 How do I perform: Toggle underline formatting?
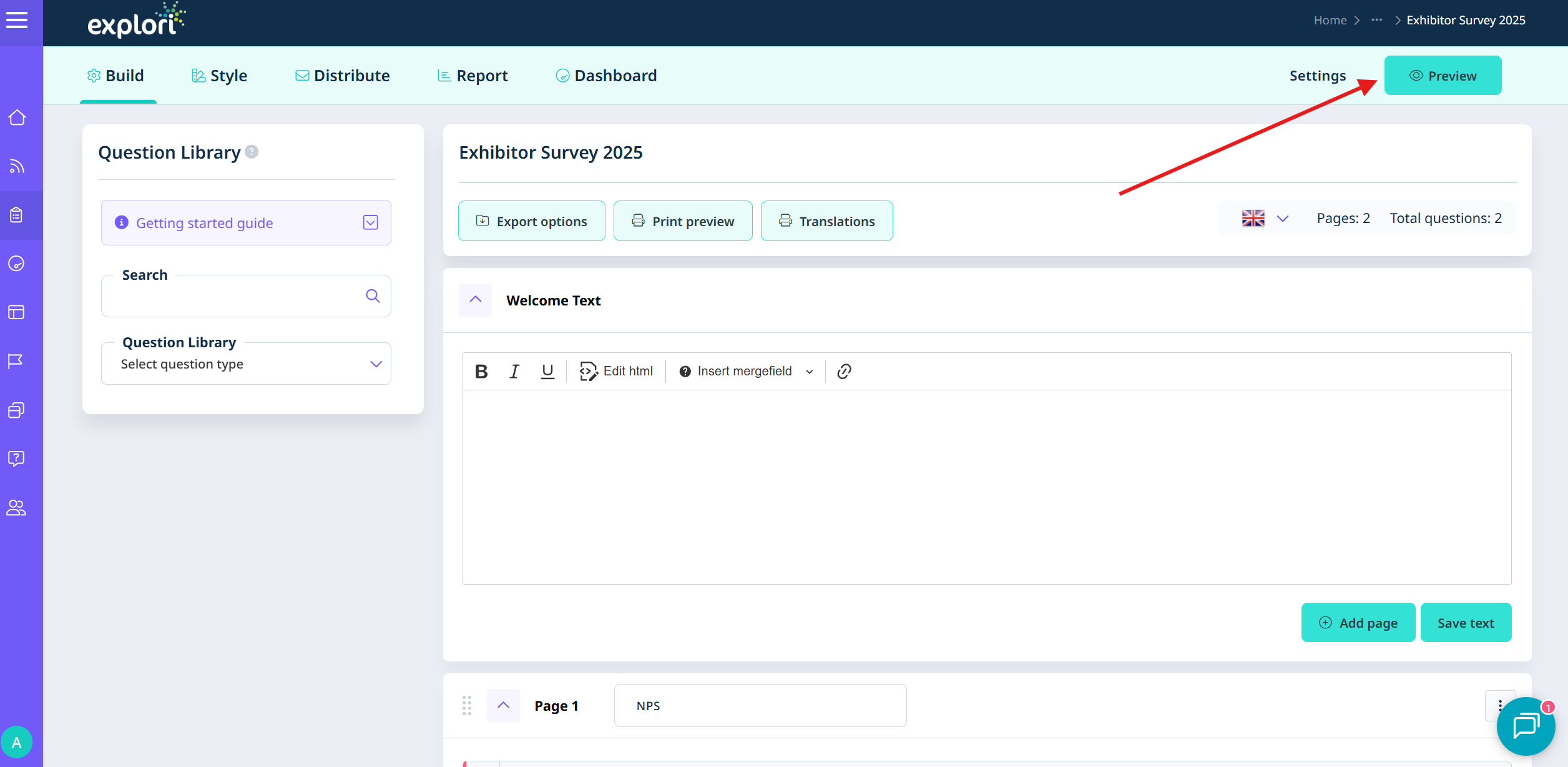(x=547, y=371)
